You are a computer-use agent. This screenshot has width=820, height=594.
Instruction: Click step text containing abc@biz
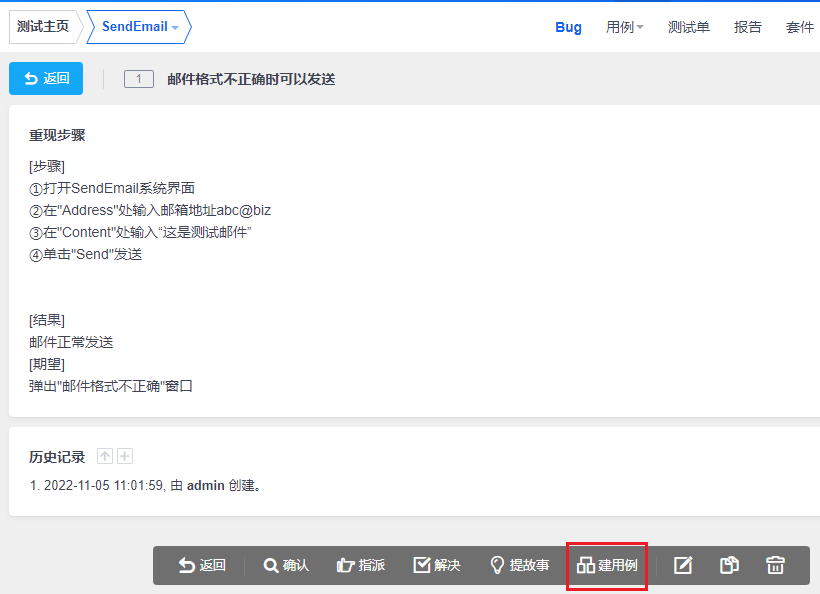(150, 210)
